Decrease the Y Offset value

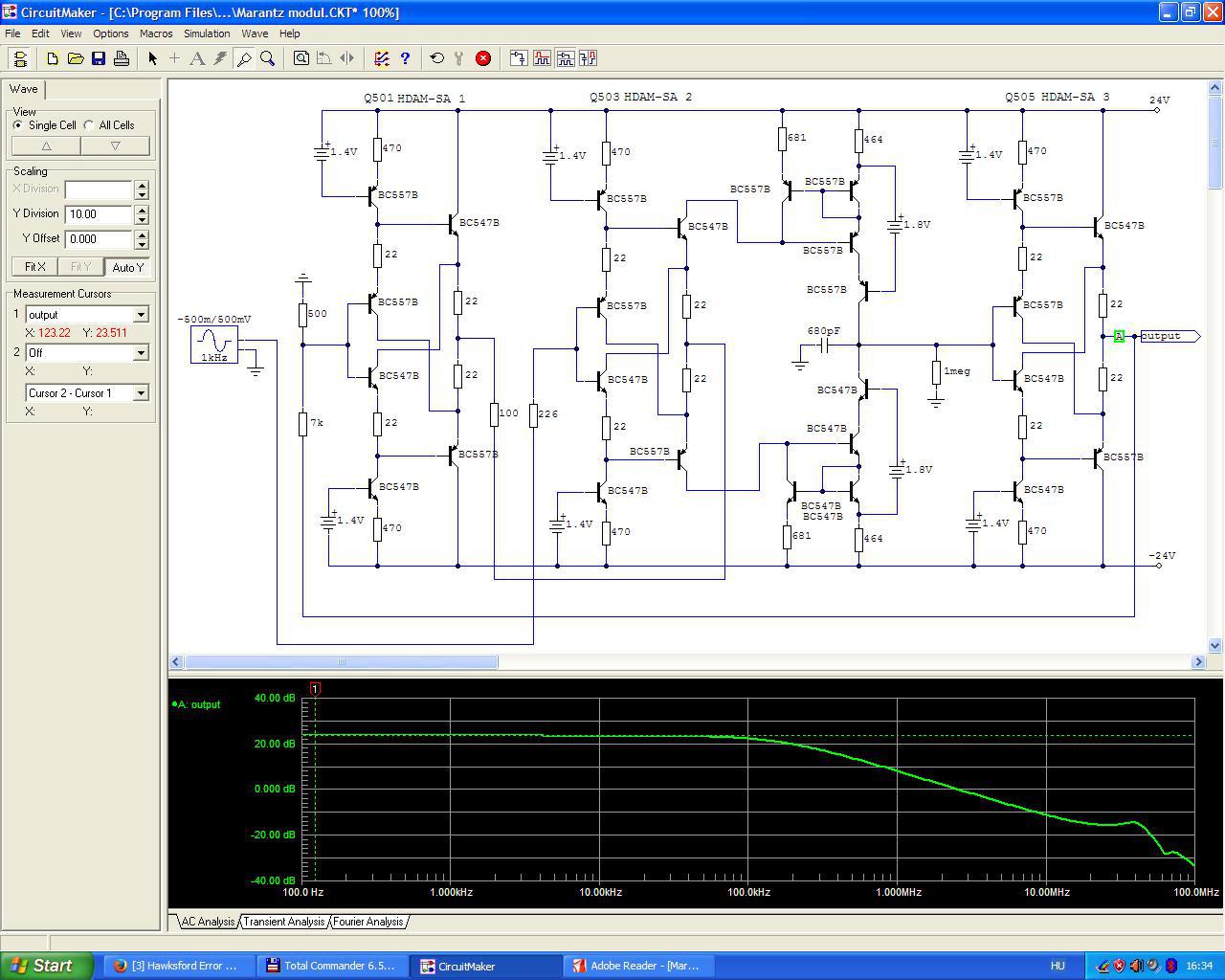[142, 244]
